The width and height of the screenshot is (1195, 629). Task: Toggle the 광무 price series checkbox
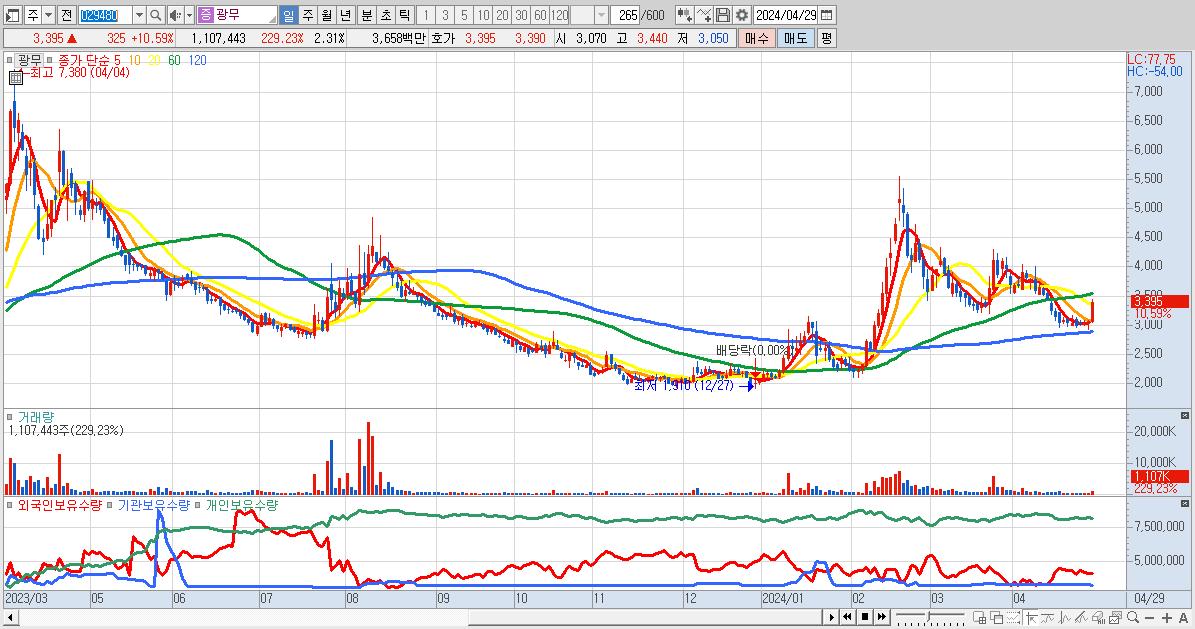(x=10, y=59)
